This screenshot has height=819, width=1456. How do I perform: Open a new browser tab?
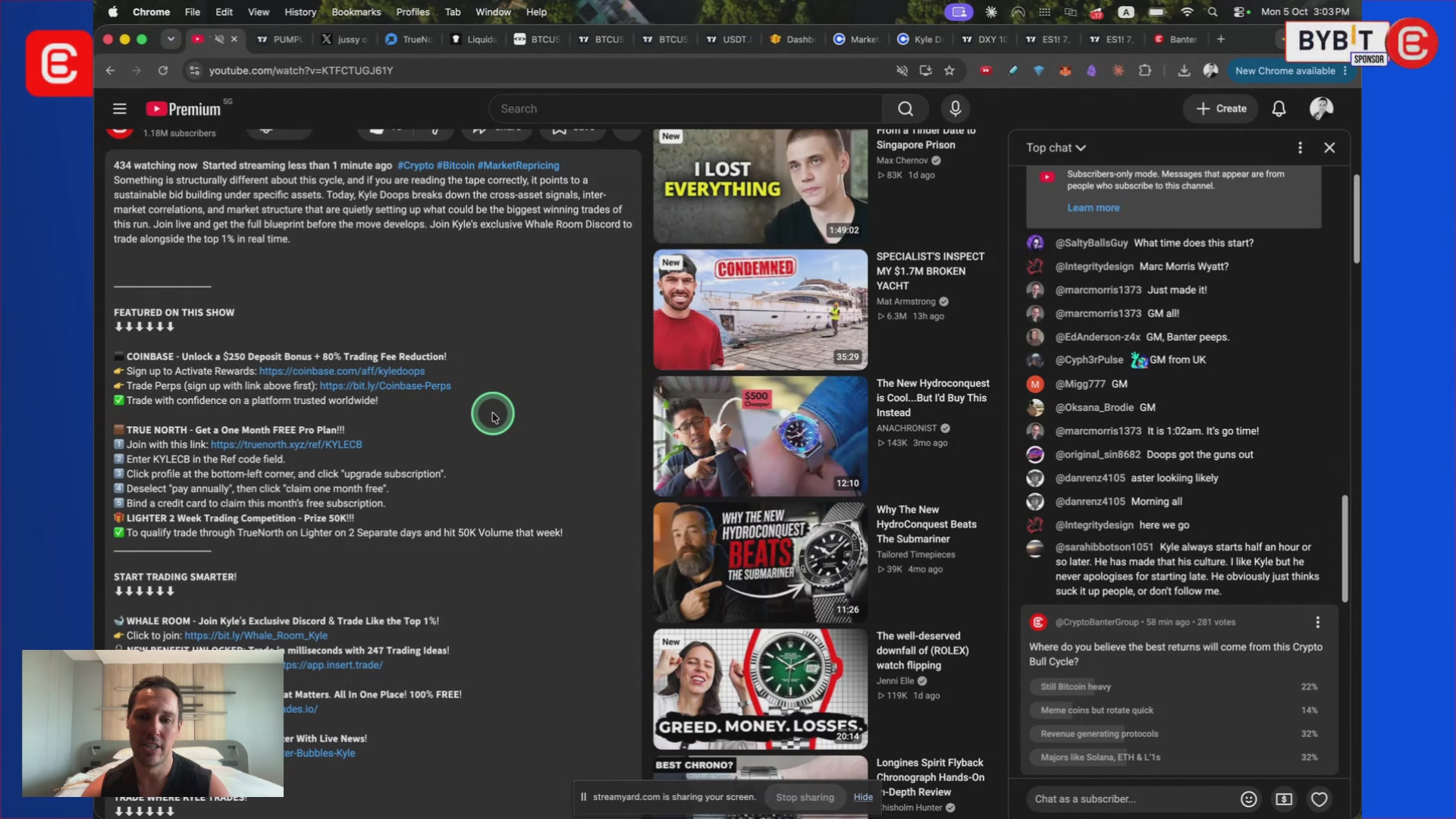click(1221, 39)
